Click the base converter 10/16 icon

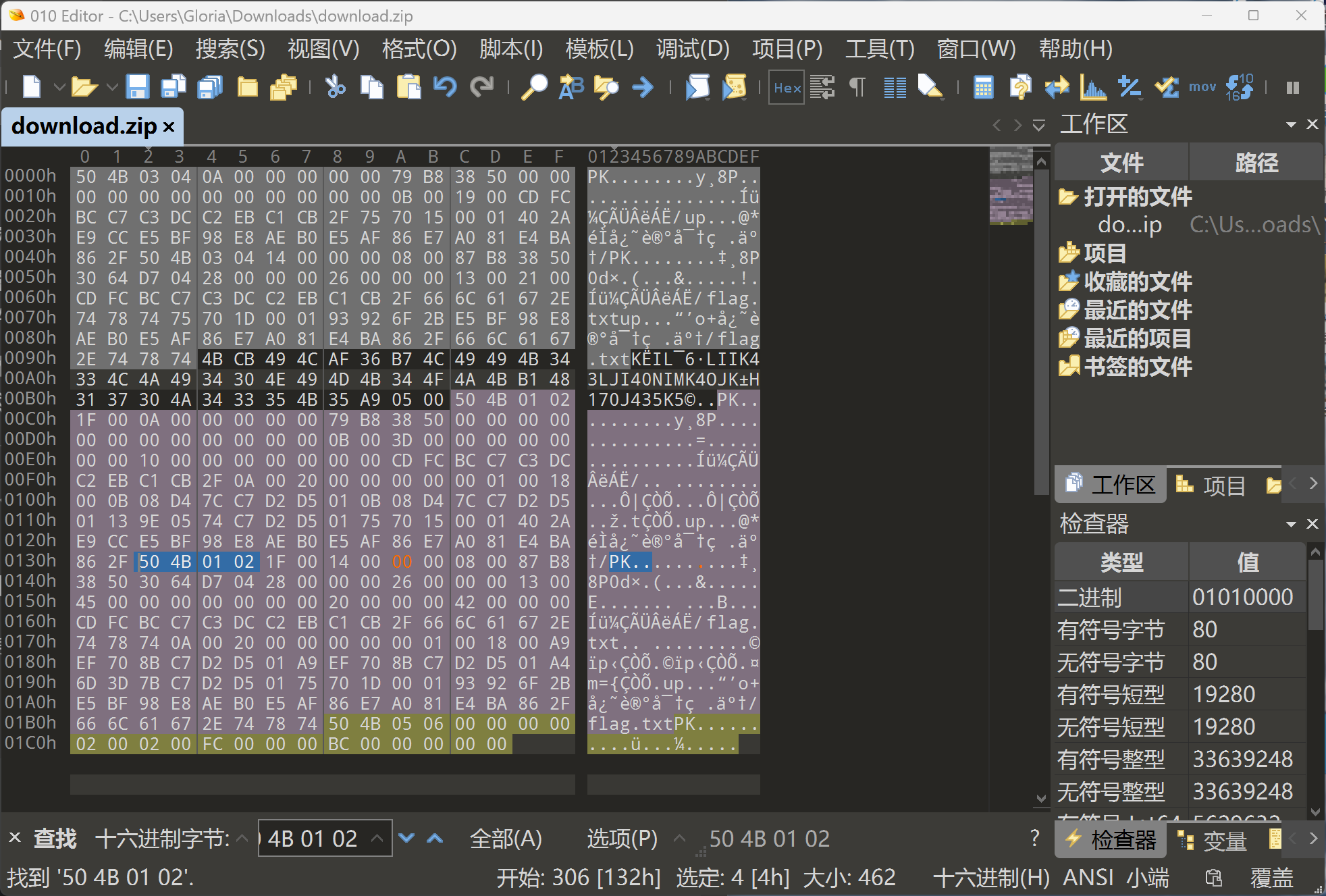pos(1240,87)
